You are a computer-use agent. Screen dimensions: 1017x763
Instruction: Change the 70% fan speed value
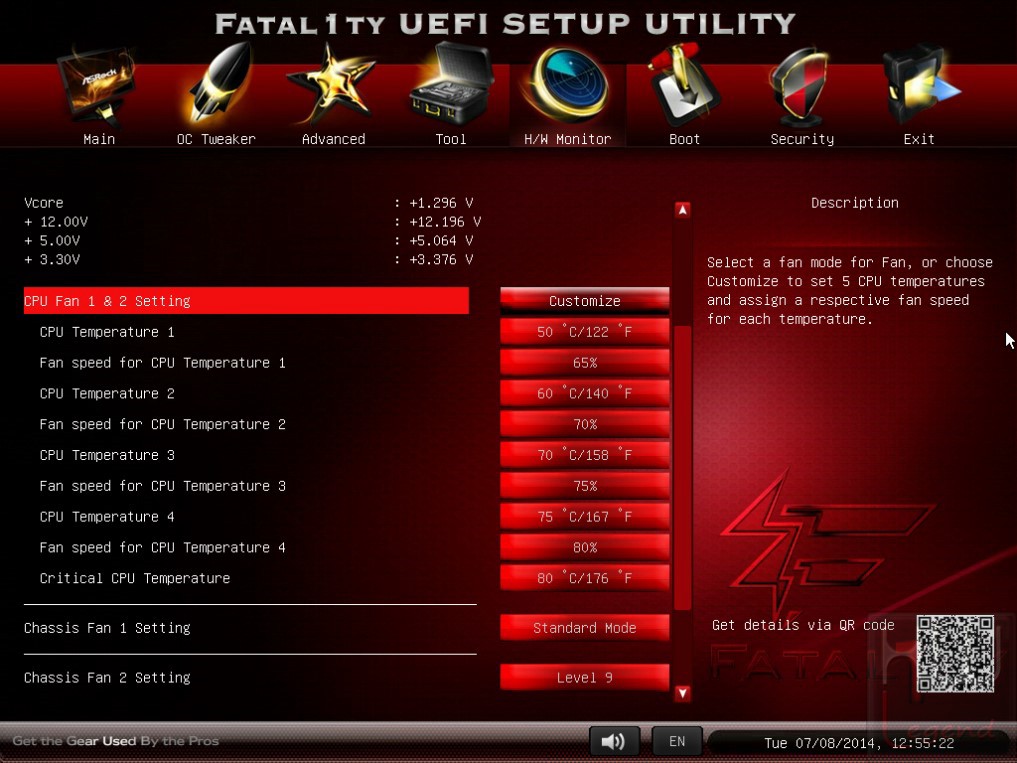[584, 424]
